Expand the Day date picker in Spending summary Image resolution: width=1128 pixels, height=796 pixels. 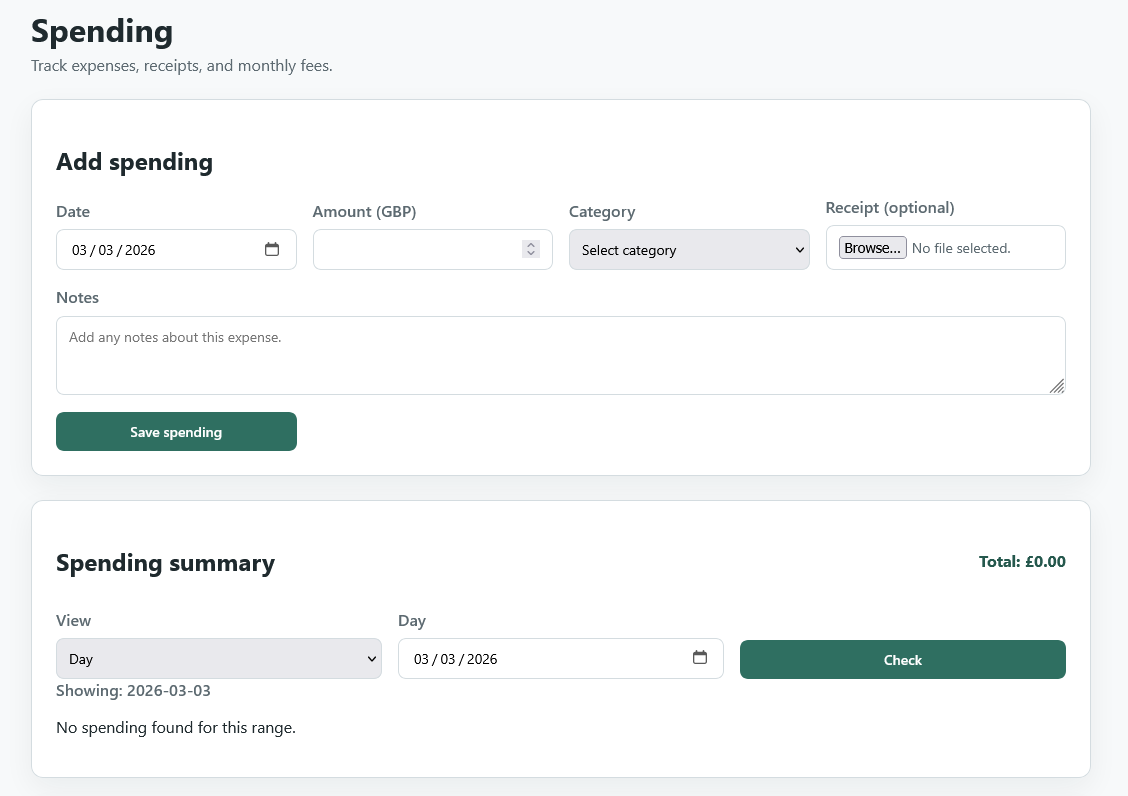coord(700,658)
